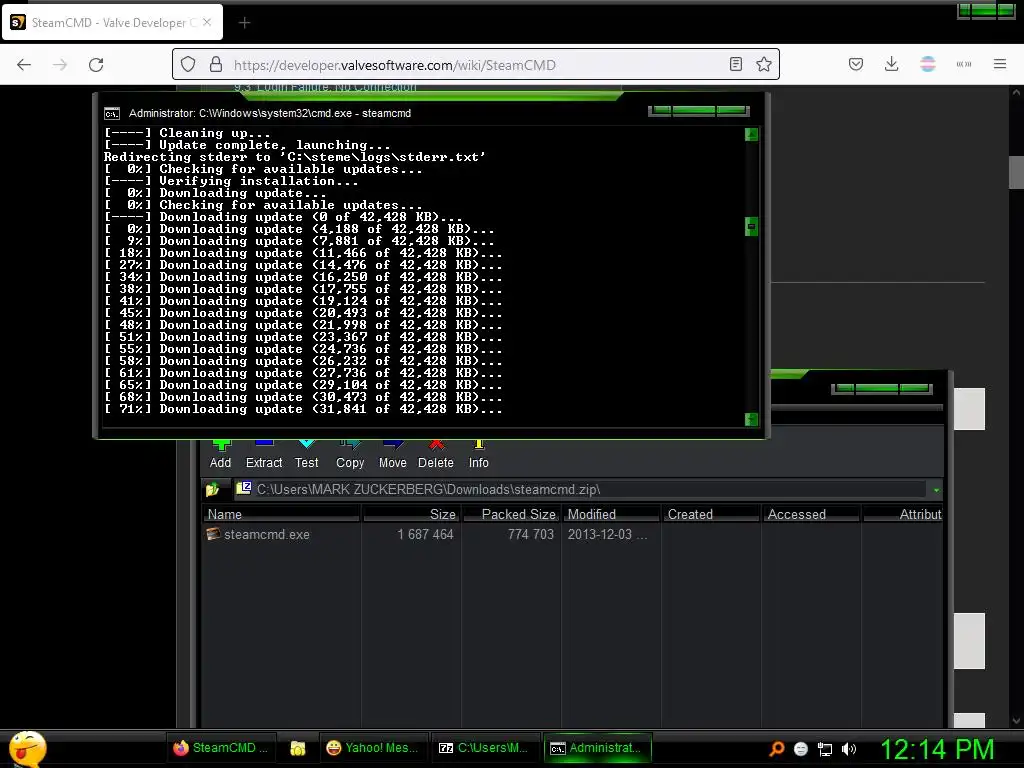Sort 7-Zip list by Size column

[411, 514]
